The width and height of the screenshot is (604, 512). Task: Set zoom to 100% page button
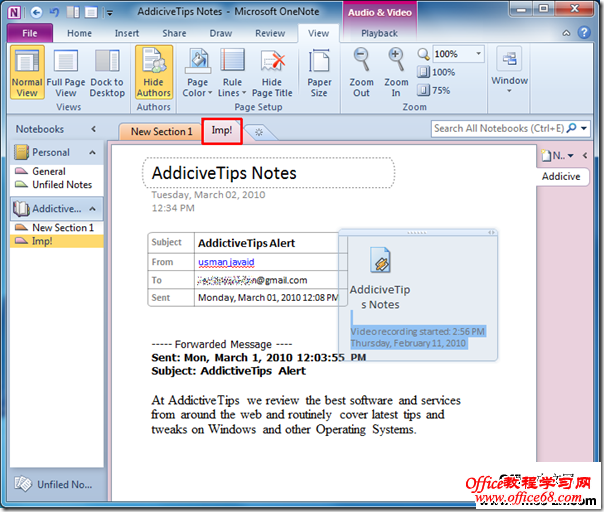pyautogui.click(x=436, y=72)
